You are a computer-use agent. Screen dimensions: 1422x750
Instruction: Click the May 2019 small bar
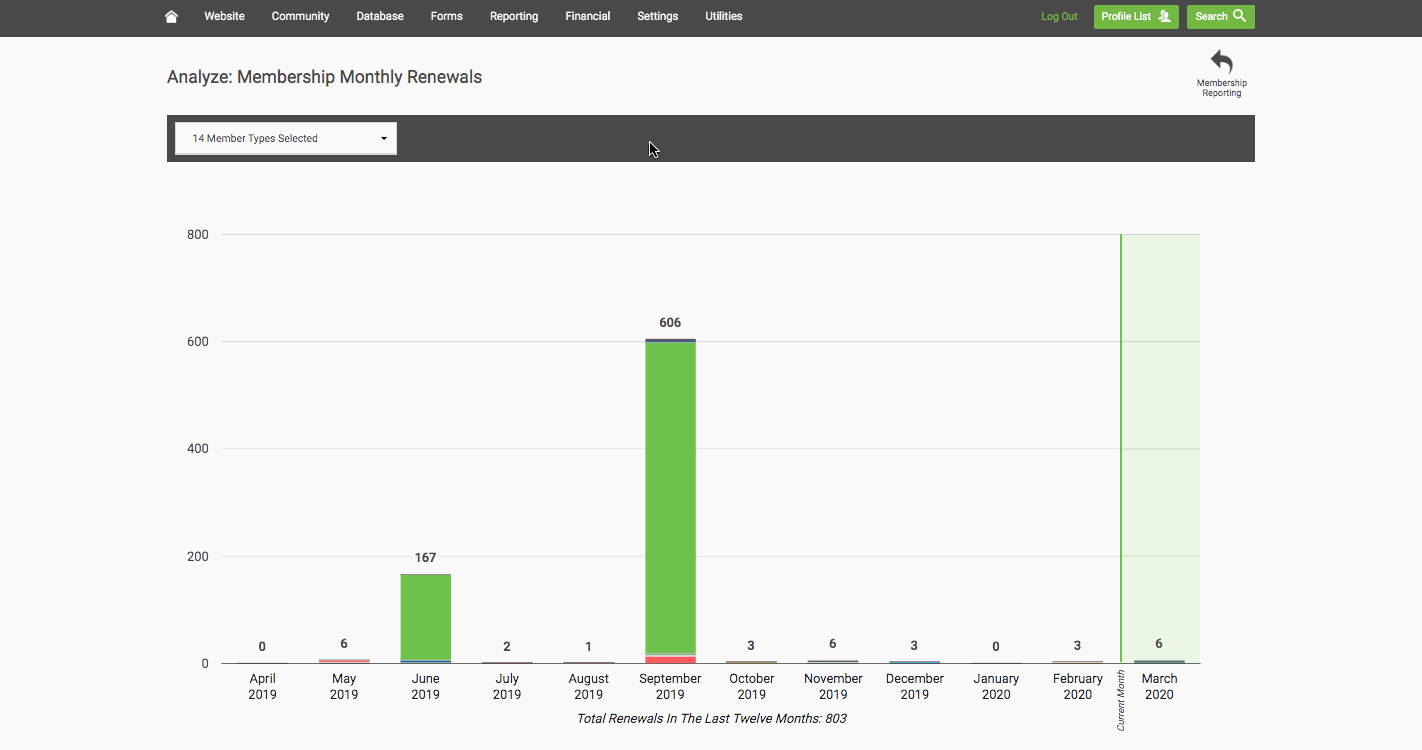click(344, 661)
